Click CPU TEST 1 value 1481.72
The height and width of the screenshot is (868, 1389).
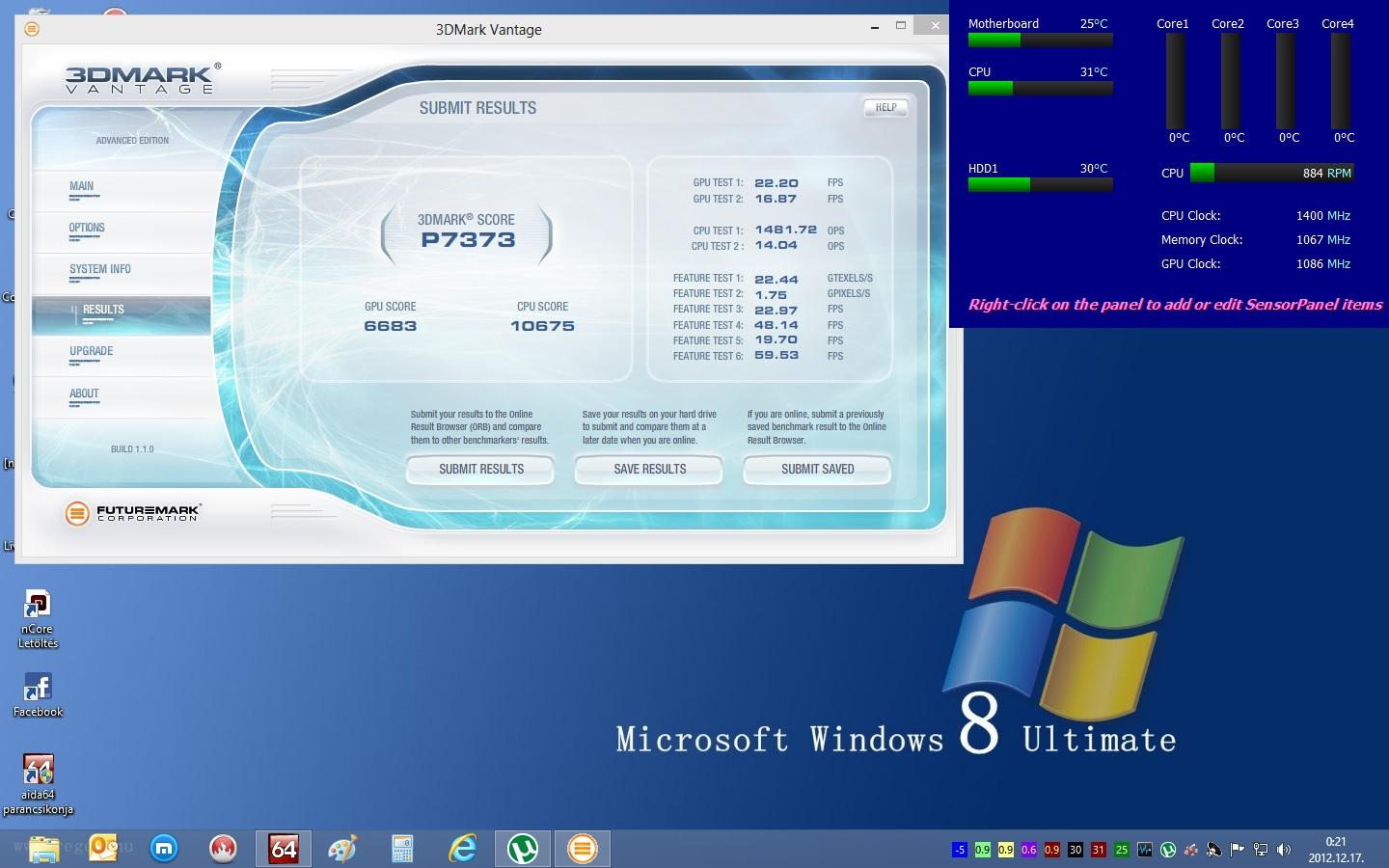coord(786,231)
